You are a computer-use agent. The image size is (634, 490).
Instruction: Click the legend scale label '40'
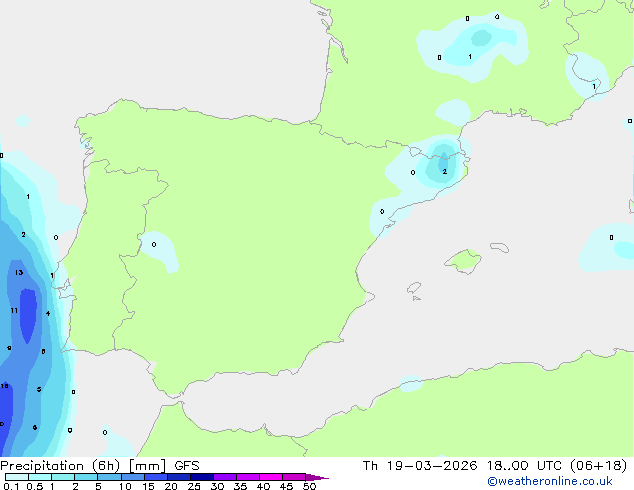(263, 486)
